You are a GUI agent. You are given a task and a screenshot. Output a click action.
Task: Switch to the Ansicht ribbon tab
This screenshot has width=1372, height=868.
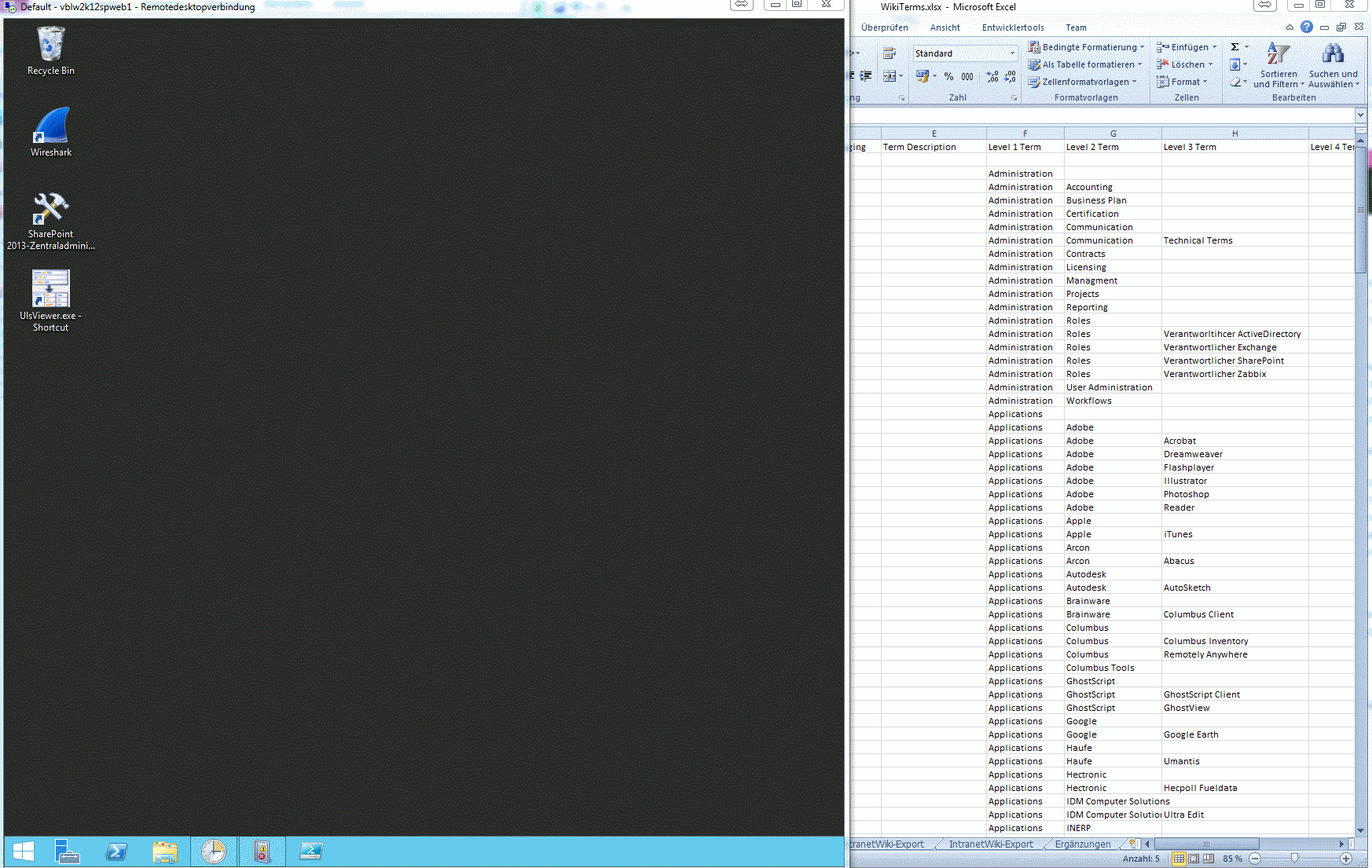945,27
